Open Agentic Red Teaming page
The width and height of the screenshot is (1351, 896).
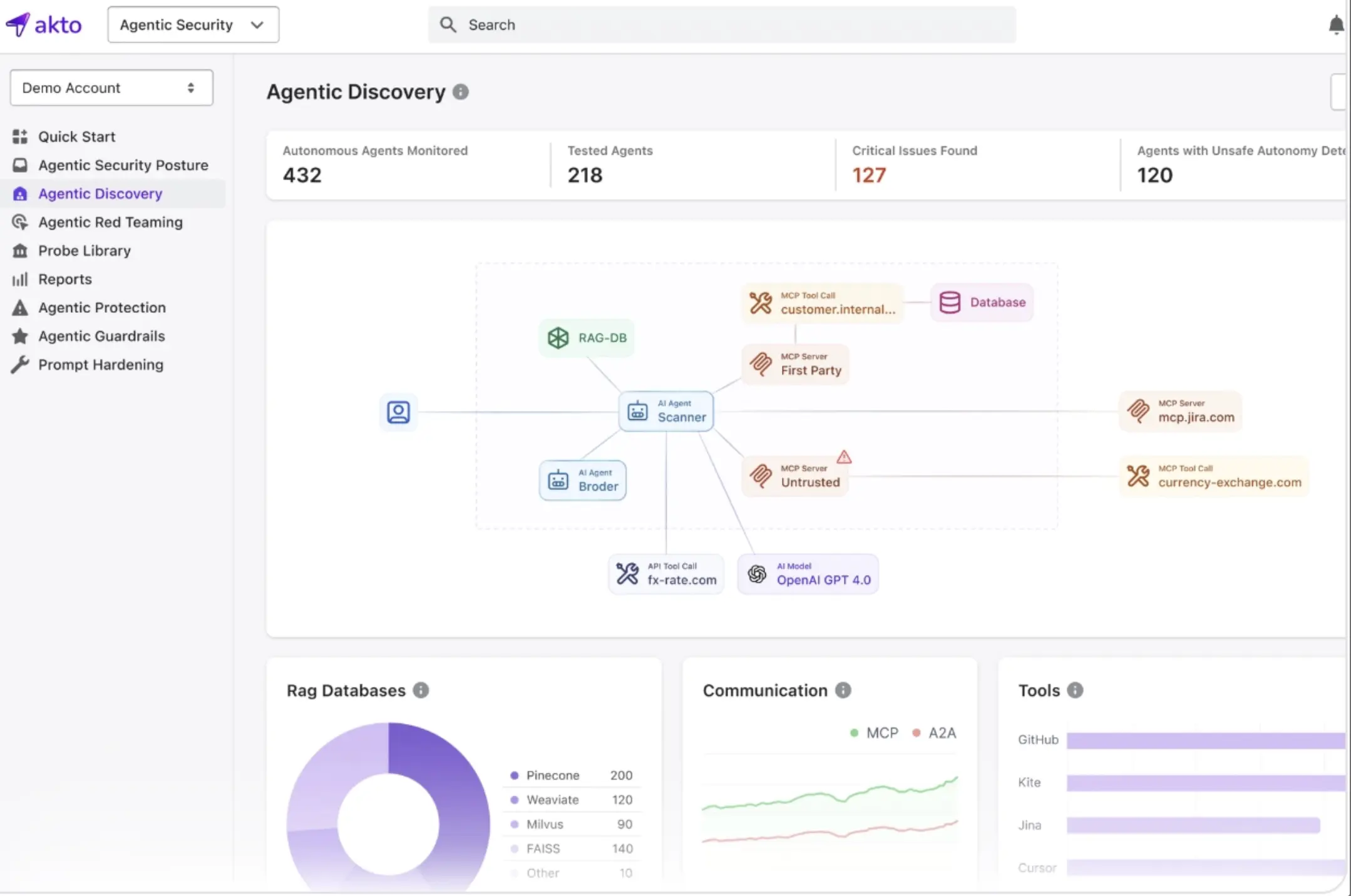[x=110, y=222]
